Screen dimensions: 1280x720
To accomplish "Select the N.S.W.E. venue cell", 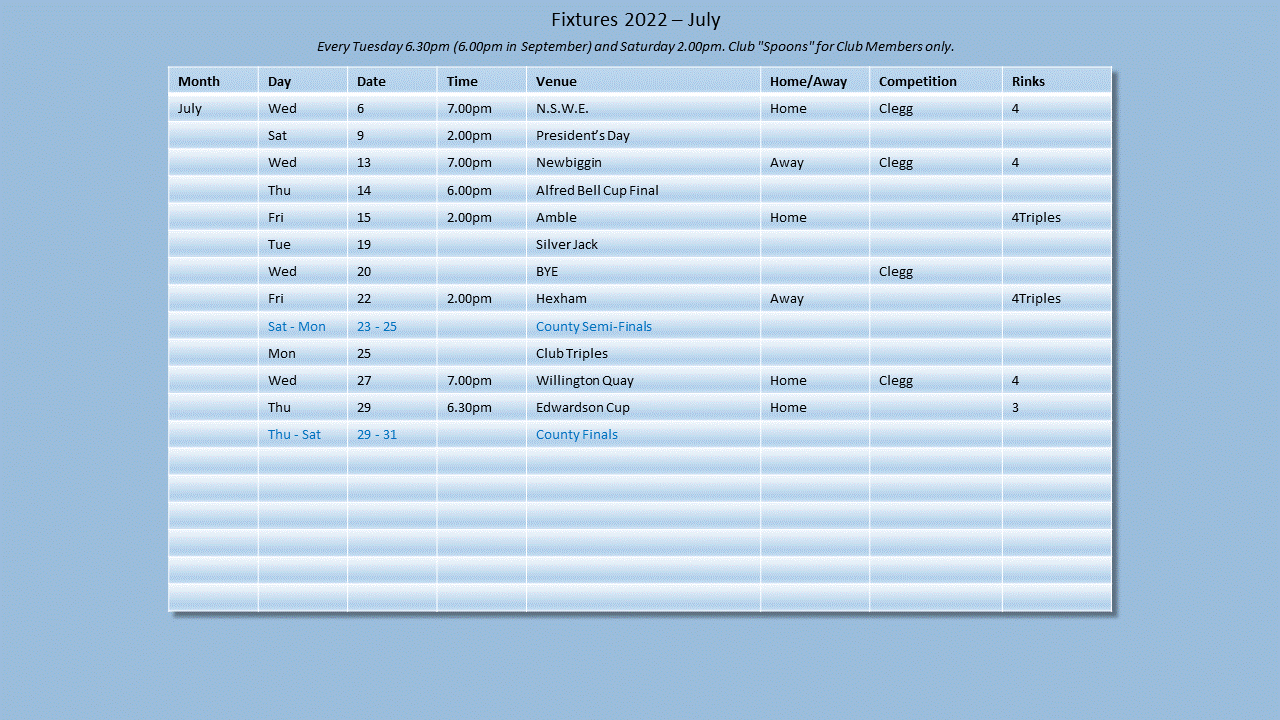I will (562, 108).
